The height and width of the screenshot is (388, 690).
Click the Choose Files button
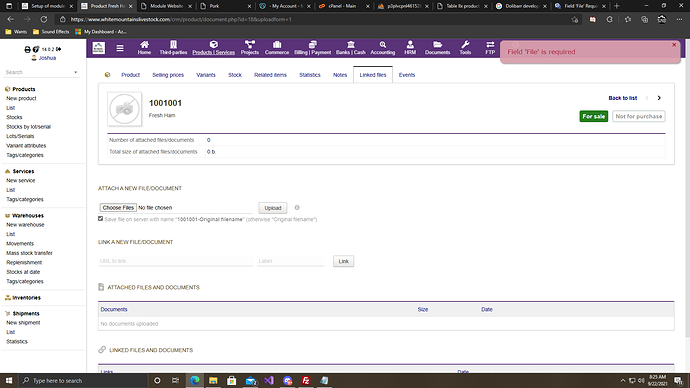tap(118, 208)
